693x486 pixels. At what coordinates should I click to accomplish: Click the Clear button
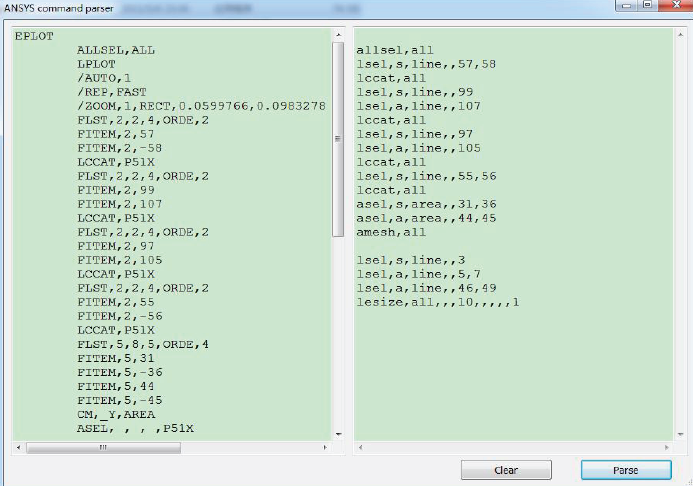[x=506, y=470]
